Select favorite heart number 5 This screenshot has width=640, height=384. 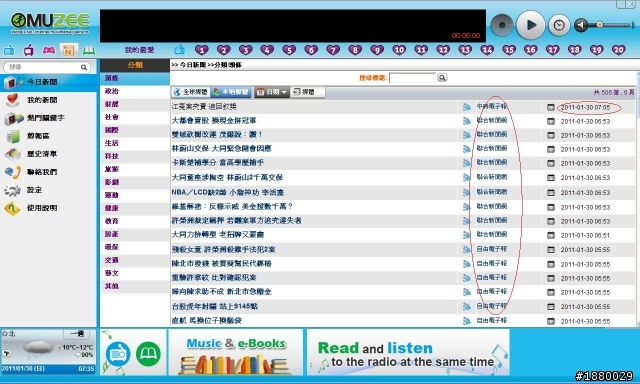coord(289,50)
